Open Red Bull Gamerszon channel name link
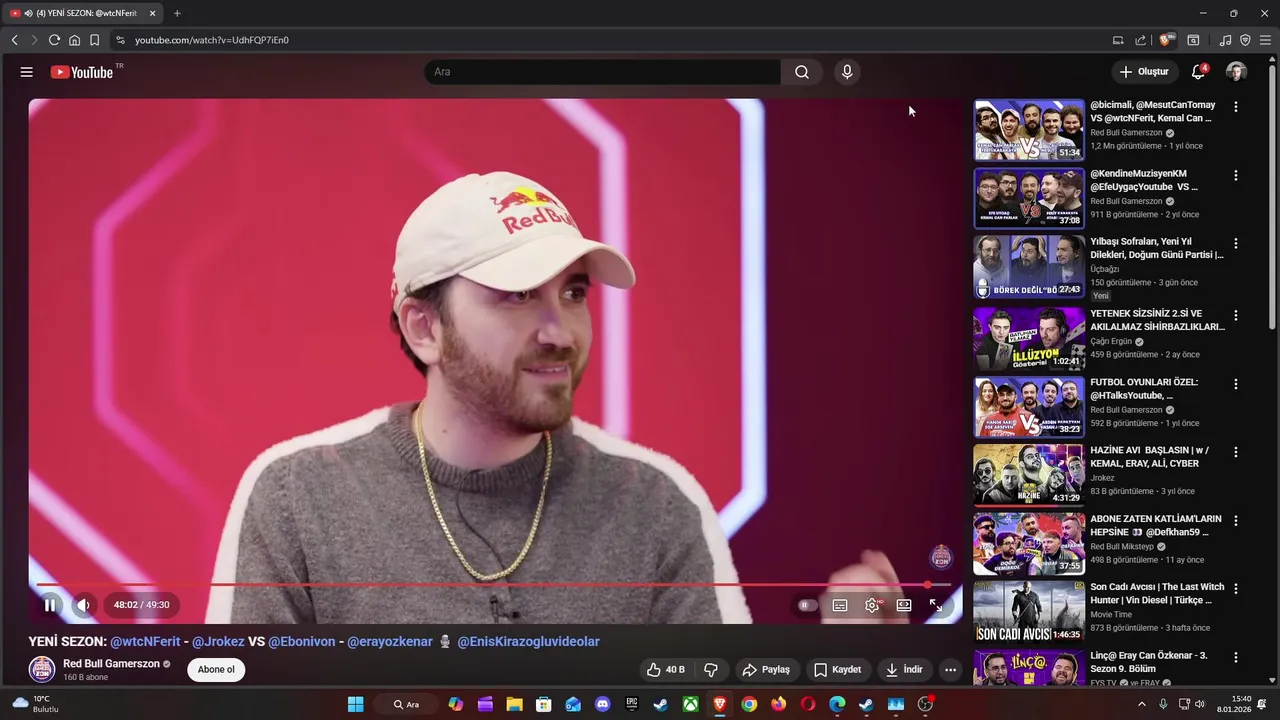 111,663
